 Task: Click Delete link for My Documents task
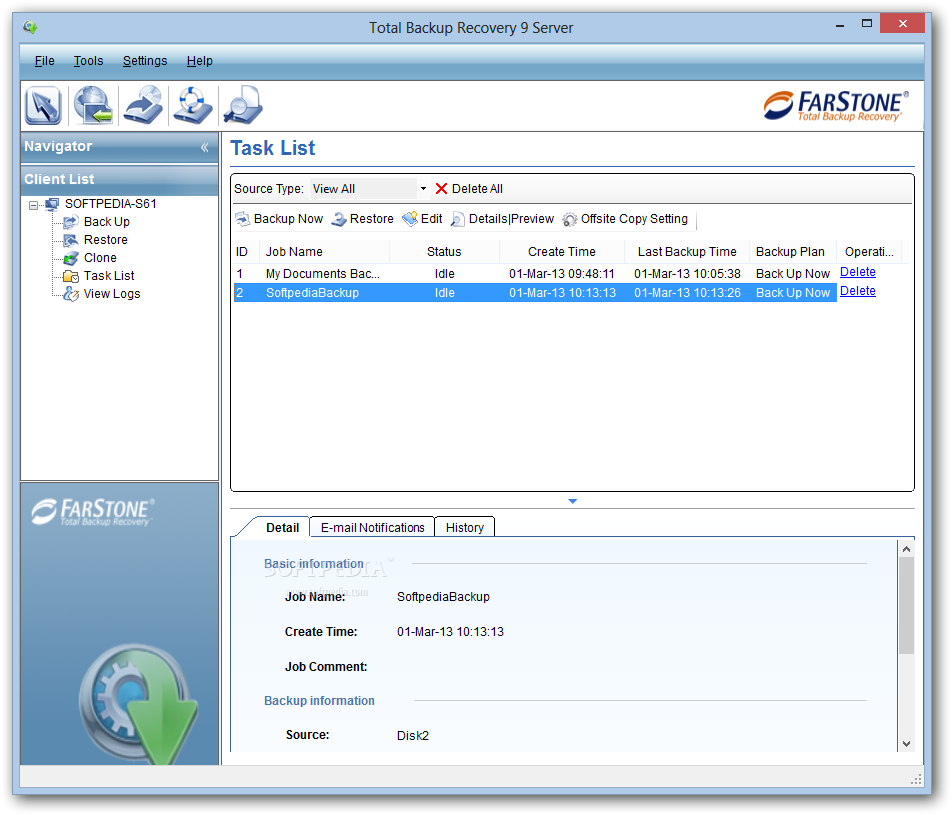coord(857,272)
